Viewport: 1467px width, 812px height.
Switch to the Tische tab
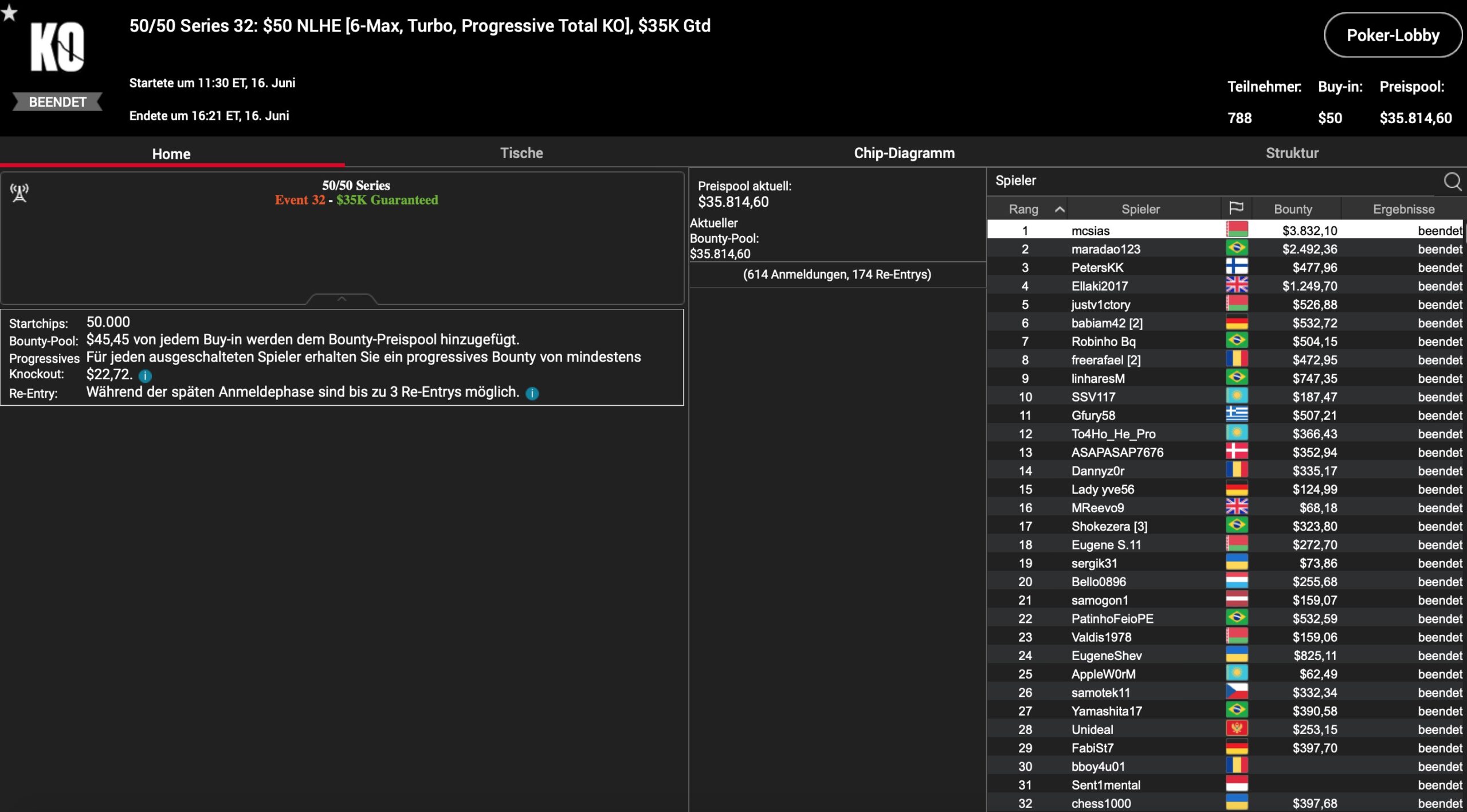click(x=521, y=153)
